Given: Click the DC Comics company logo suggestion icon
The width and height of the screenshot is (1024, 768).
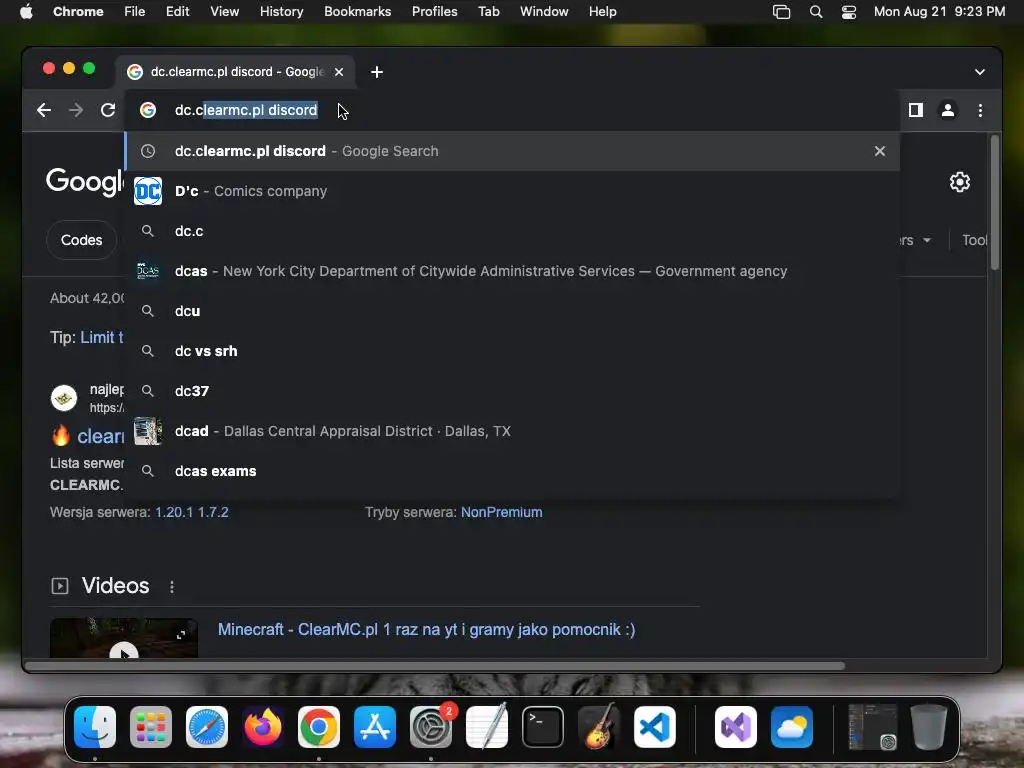Looking at the screenshot, I should (148, 191).
